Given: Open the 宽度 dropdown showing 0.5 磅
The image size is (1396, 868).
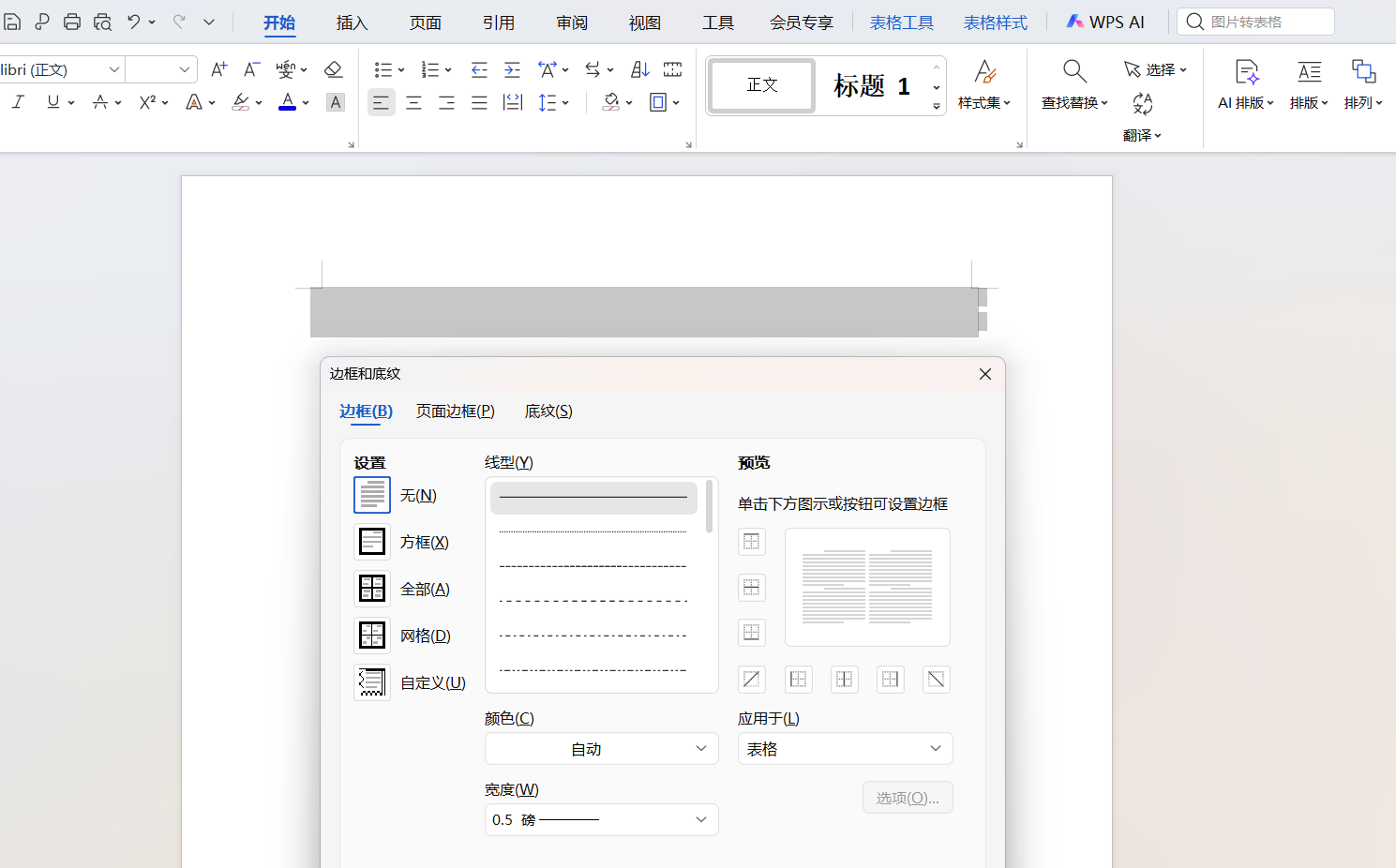Looking at the screenshot, I should pos(601,819).
